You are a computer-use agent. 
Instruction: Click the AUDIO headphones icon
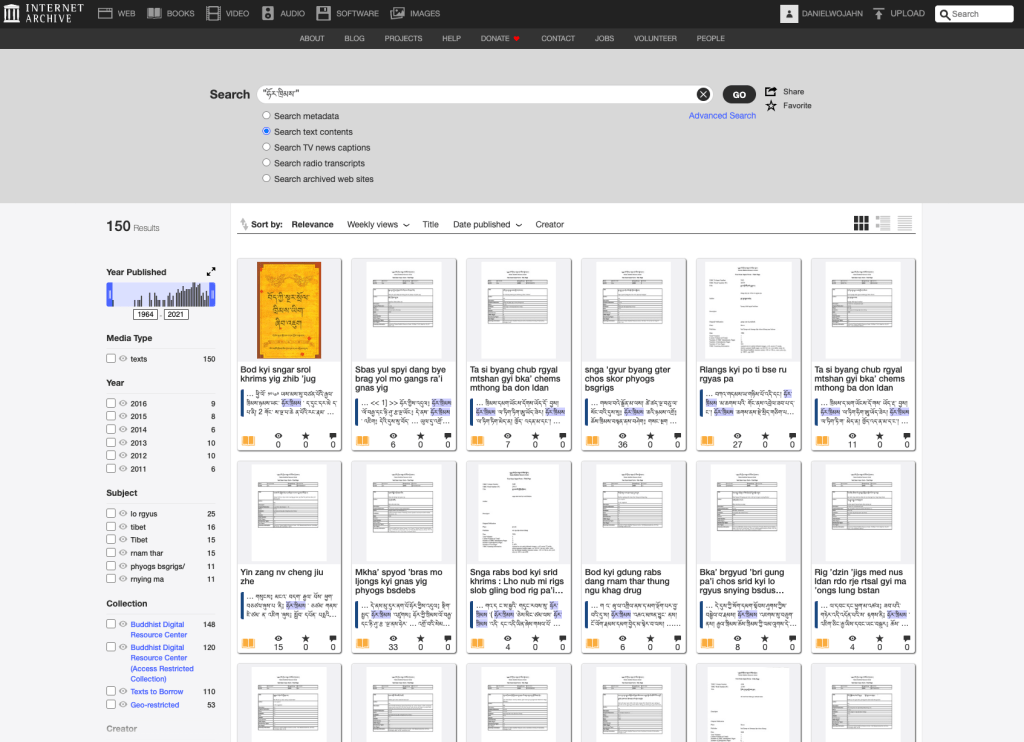click(x=266, y=13)
